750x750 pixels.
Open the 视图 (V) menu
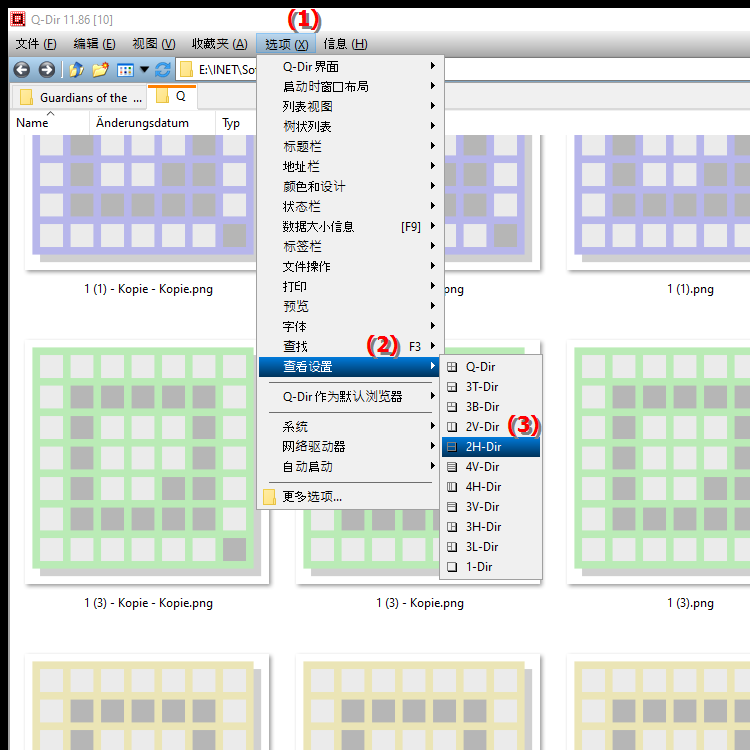(154, 44)
